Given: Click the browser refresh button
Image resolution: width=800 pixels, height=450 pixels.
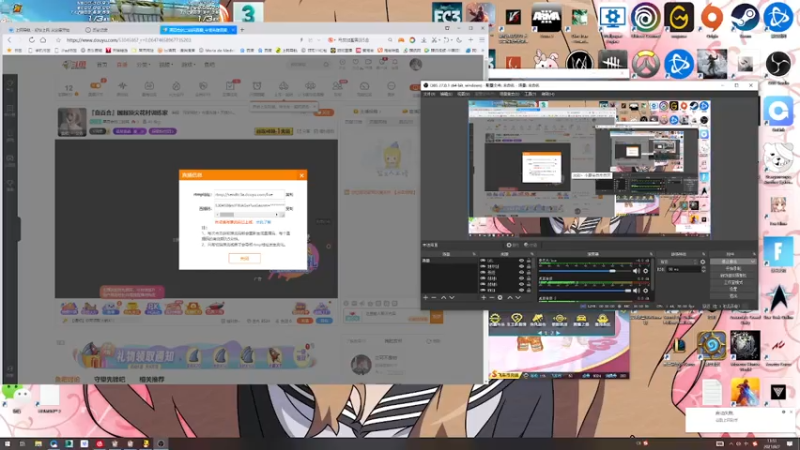Looking at the screenshot, I should pyautogui.click(x=32, y=40).
